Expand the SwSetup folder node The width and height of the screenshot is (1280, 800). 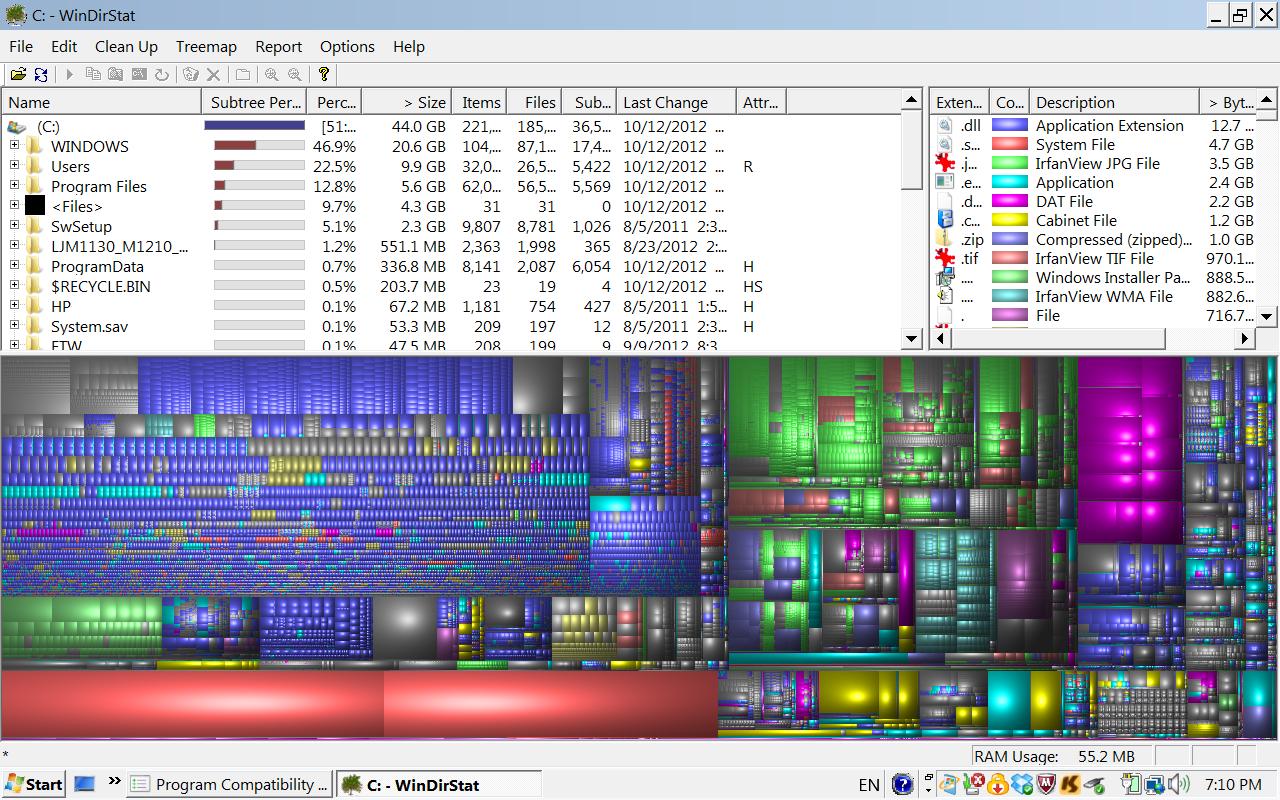pyautogui.click(x=14, y=226)
